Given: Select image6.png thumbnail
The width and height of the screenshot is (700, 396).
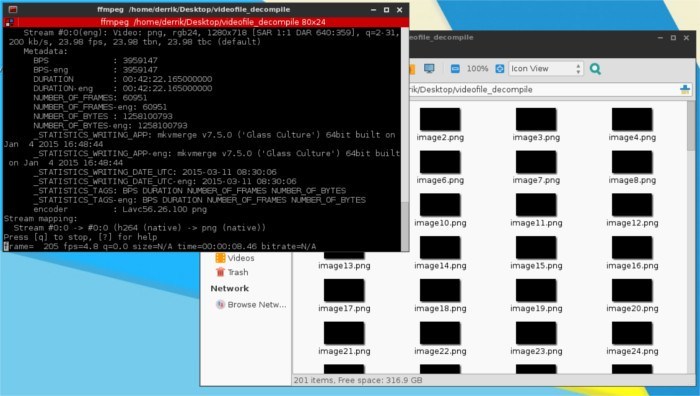Looking at the screenshot, I should click(x=440, y=162).
